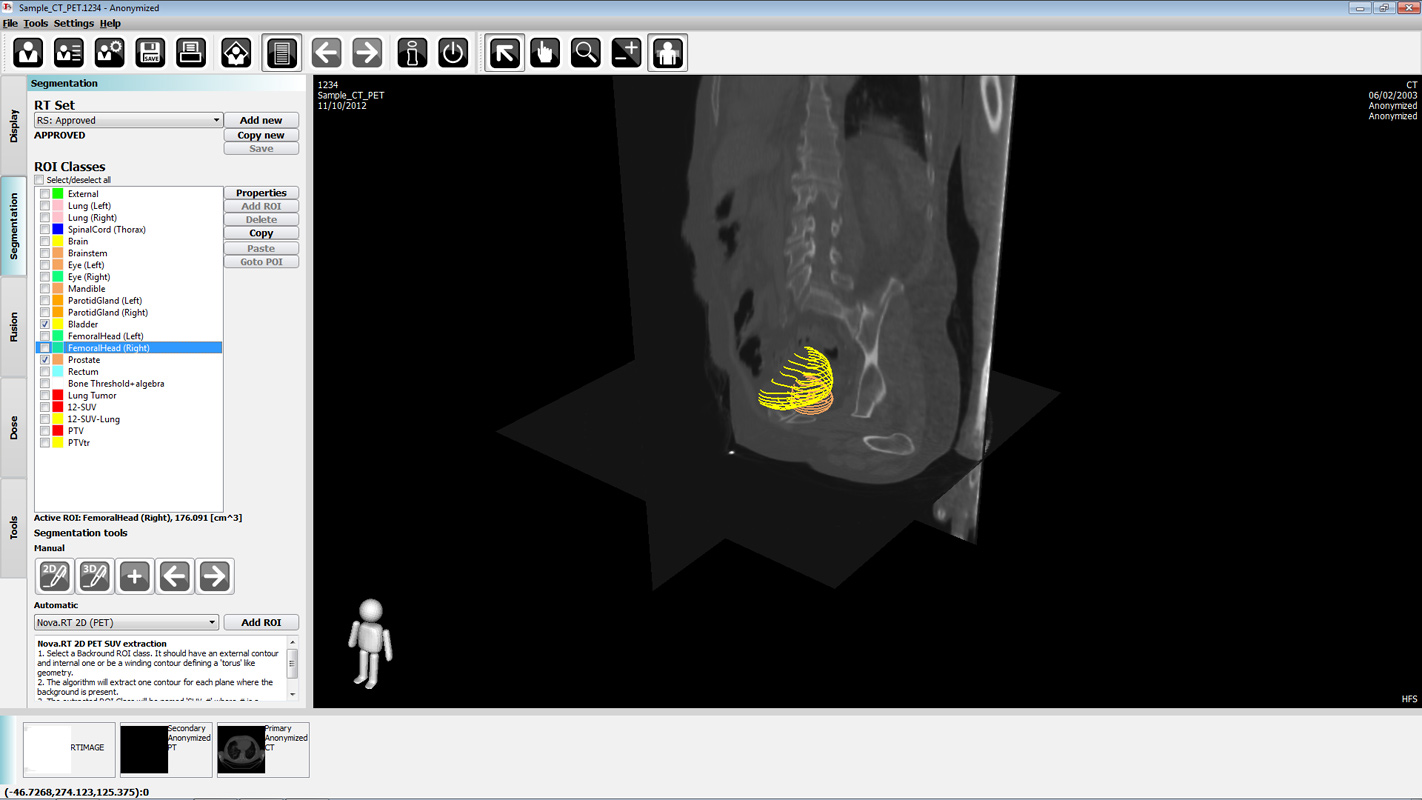This screenshot has height=800, width=1422.
Task: Open the patient selection icon
Action: (x=28, y=52)
